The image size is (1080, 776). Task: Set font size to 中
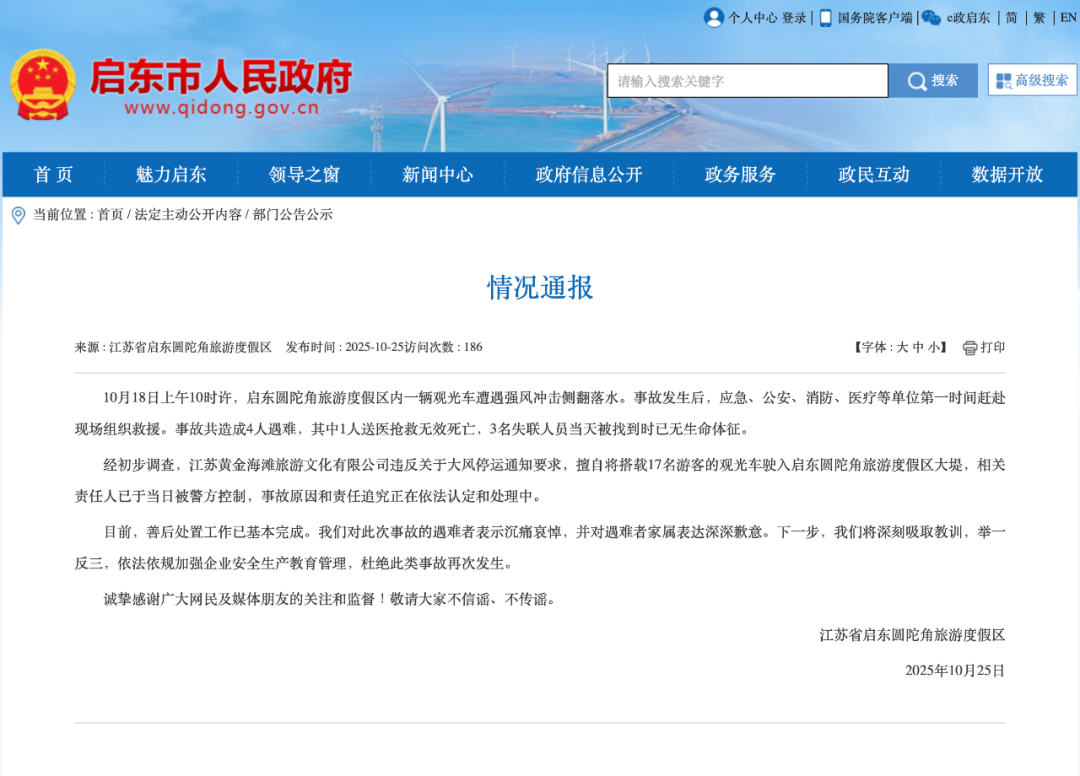pyautogui.click(x=918, y=348)
